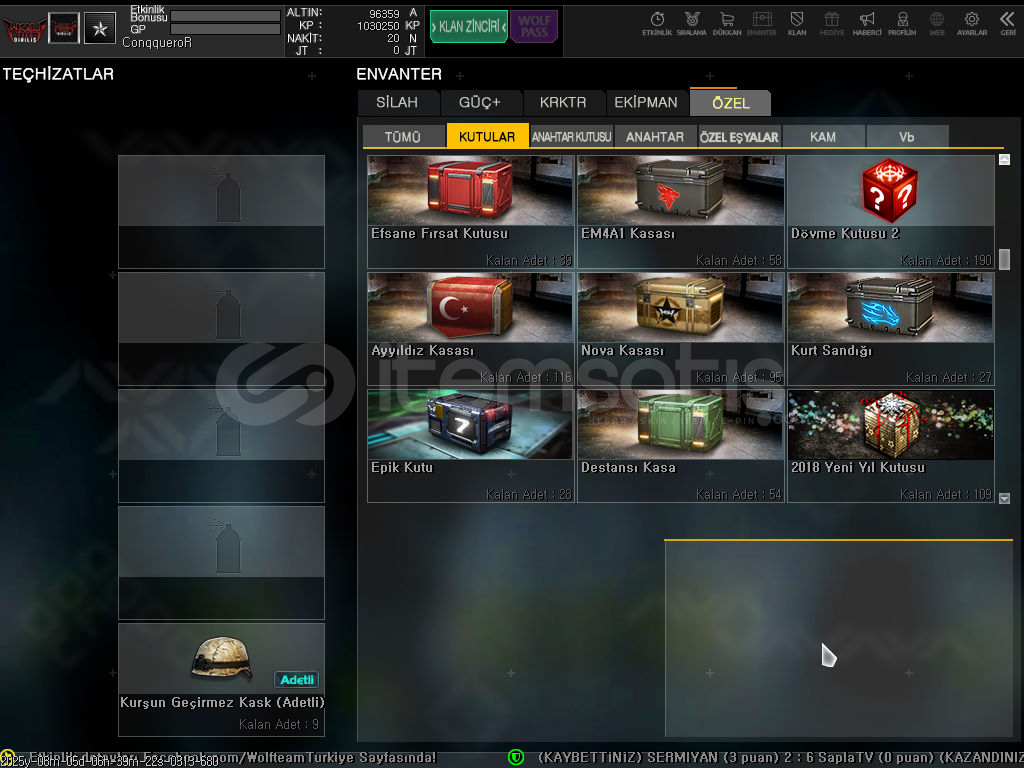Switch to the SİLAH tab
The height and width of the screenshot is (768, 1024).
397,103
